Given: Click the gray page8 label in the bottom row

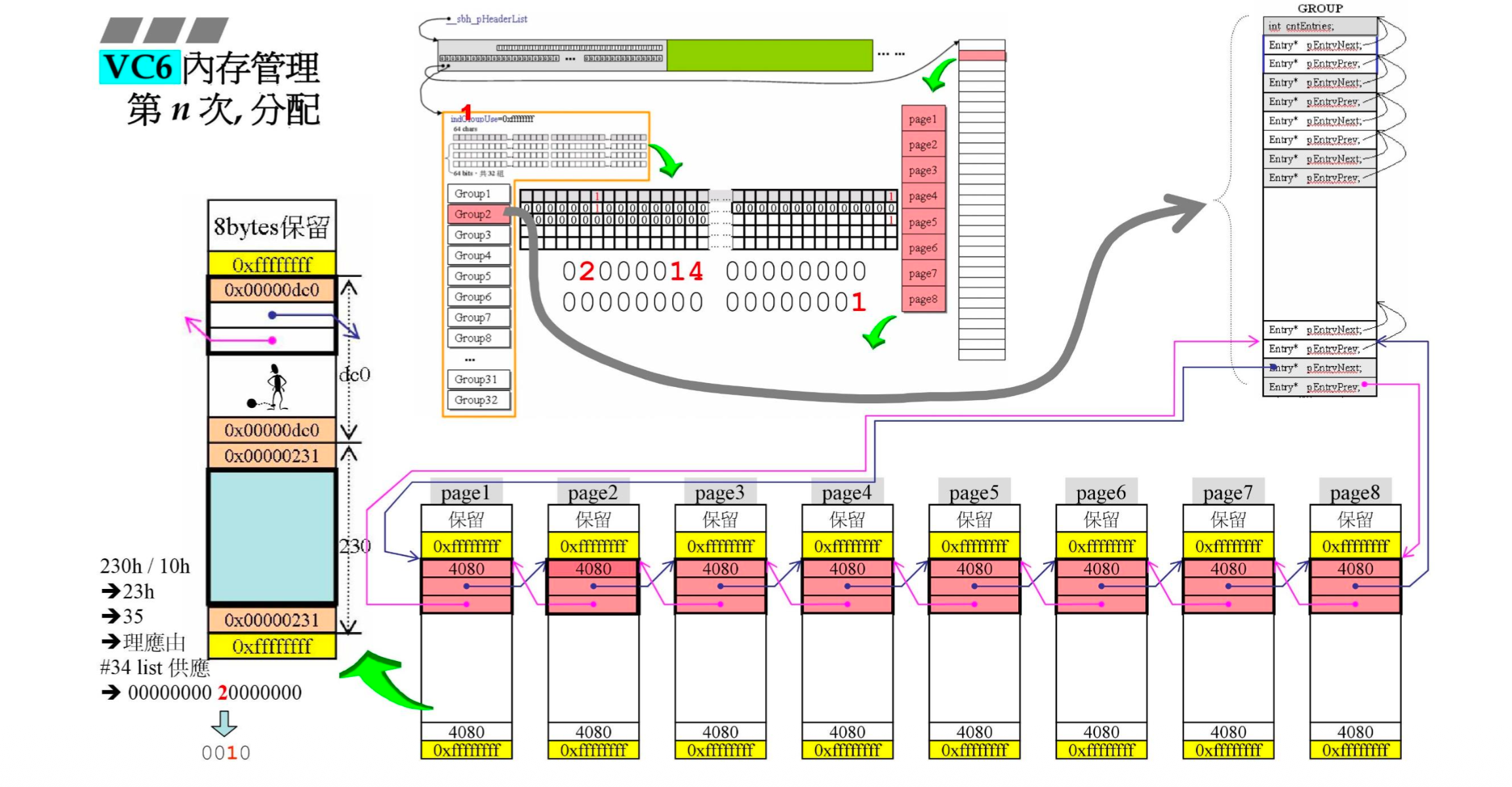Looking at the screenshot, I should (x=1355, y=492).
